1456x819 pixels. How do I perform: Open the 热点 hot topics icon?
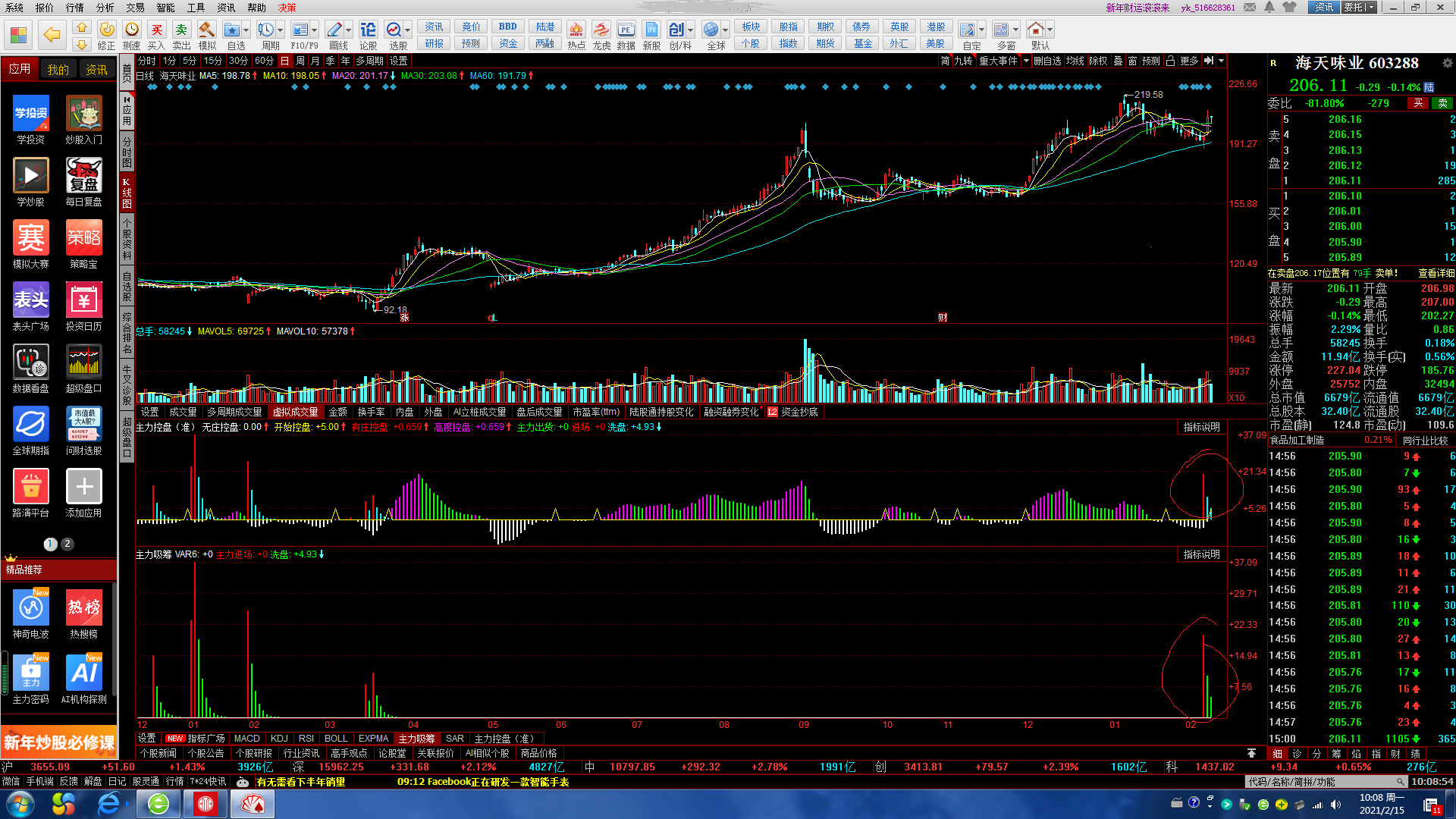[x=576, y=30]
